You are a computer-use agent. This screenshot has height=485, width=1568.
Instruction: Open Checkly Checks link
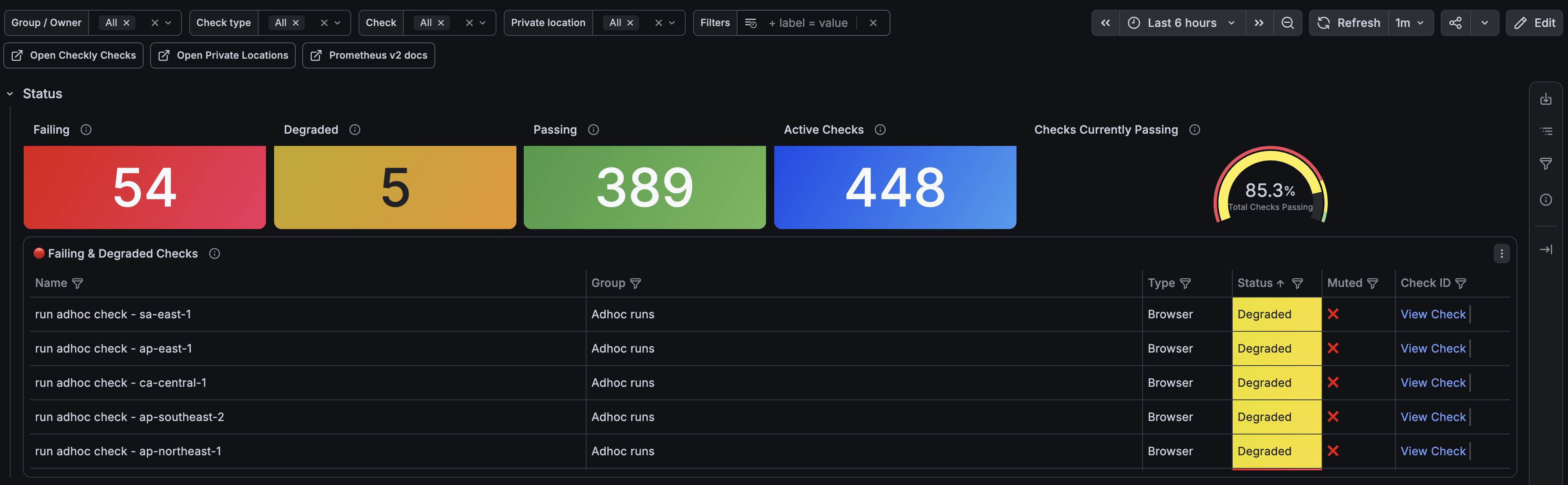tap(74, 55)
